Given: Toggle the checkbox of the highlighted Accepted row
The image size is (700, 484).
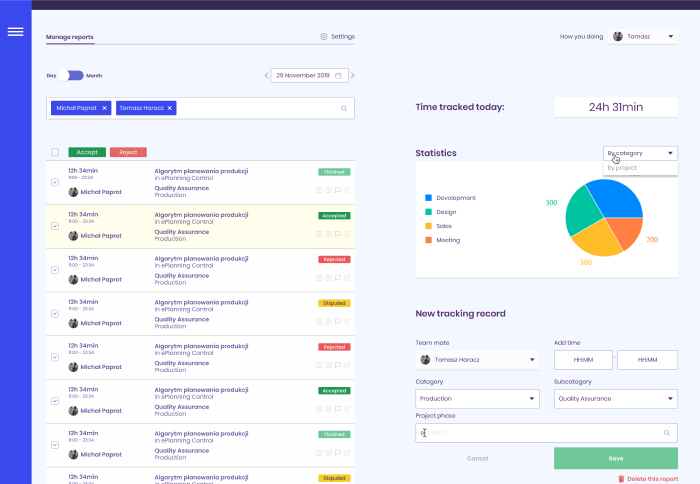Looking at the screenshot, I should tap(55, 226).
